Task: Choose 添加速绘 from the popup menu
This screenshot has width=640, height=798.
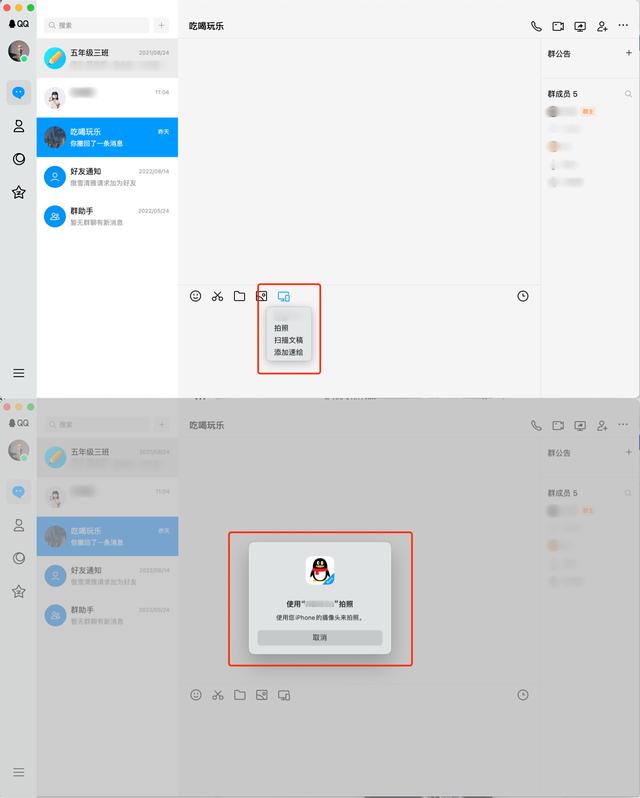Action: pyautogui.click(x=288, y=352)
